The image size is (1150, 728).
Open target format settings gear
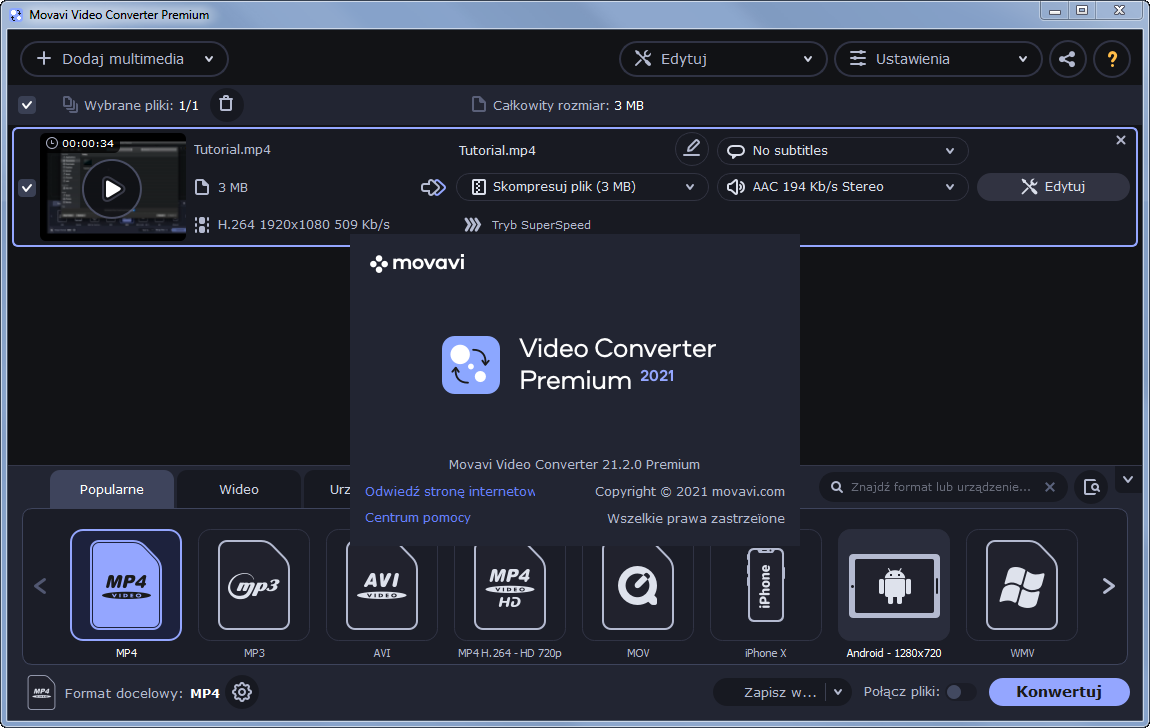pos(242,692)
